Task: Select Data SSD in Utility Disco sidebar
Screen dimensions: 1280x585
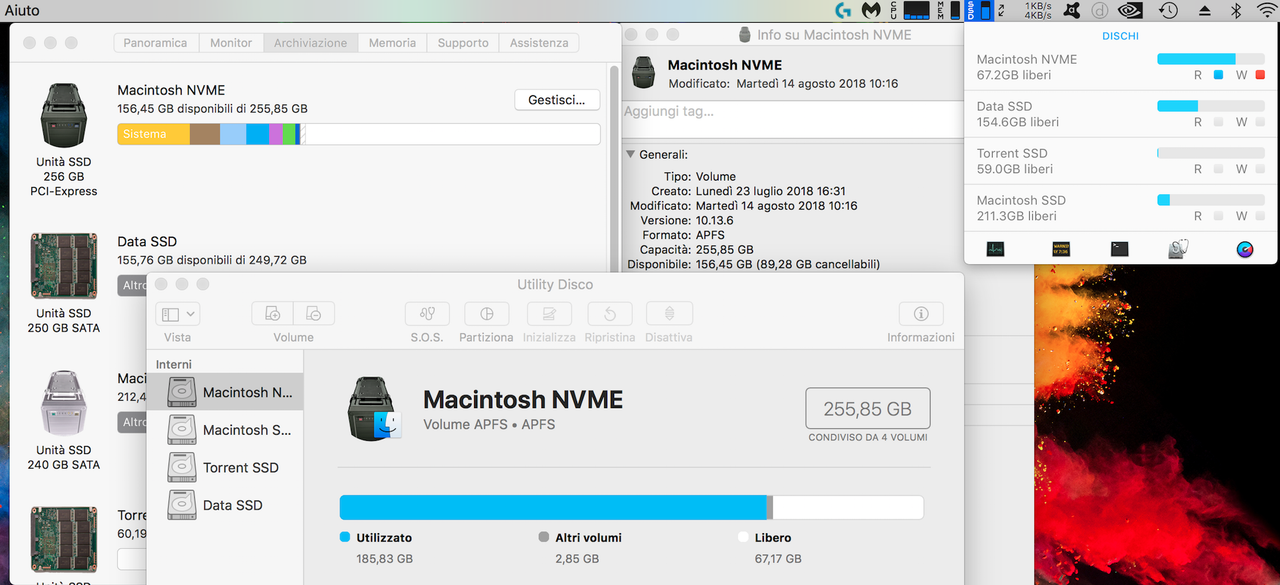Action: [x=226, y=505]
